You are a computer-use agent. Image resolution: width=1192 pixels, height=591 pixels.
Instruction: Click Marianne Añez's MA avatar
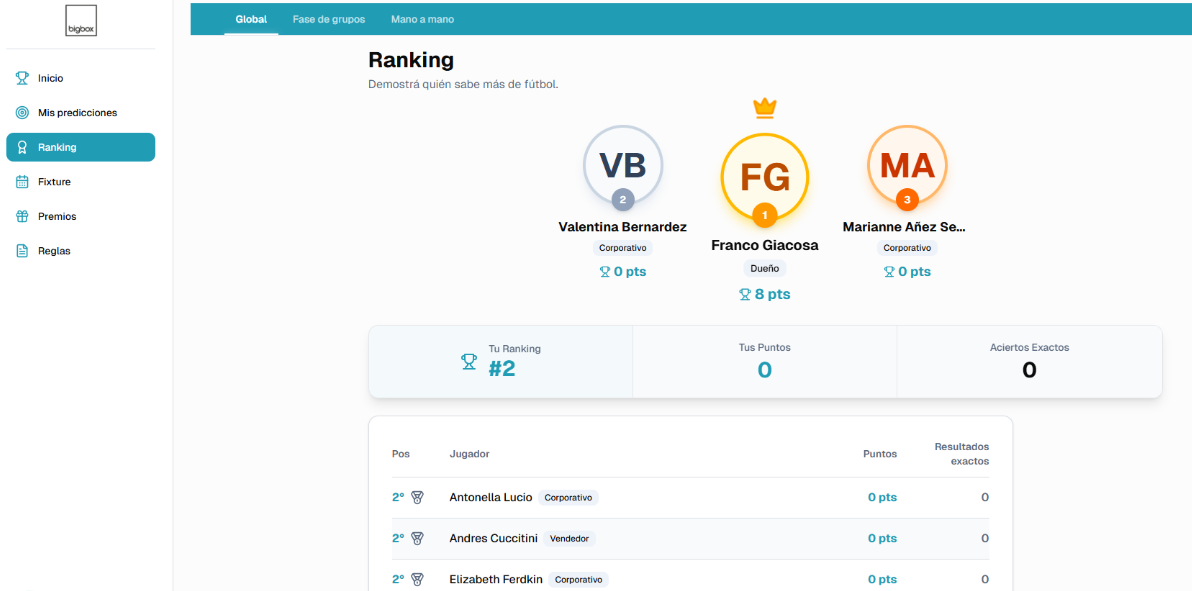pos(907,164)
